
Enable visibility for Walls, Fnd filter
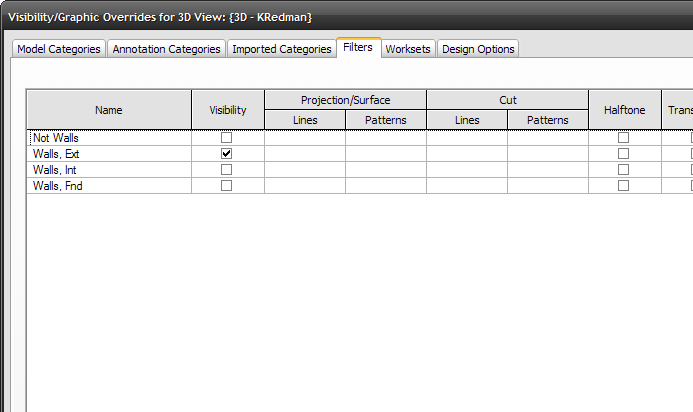pyautogui.click(x=226, y=186)
